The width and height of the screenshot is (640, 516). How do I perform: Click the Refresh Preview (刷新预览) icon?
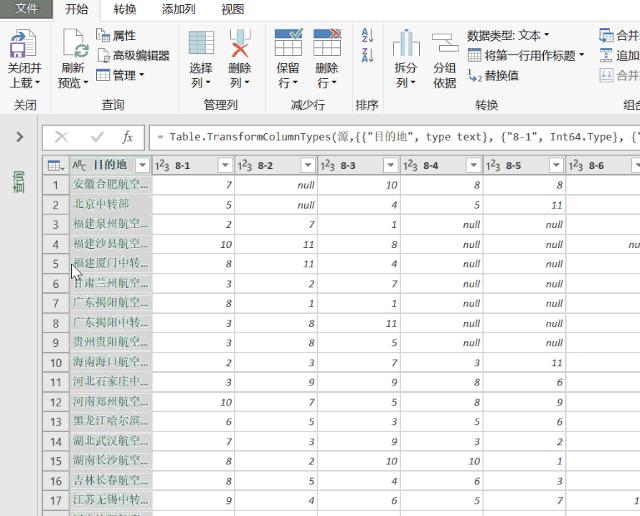click(76, 43)
